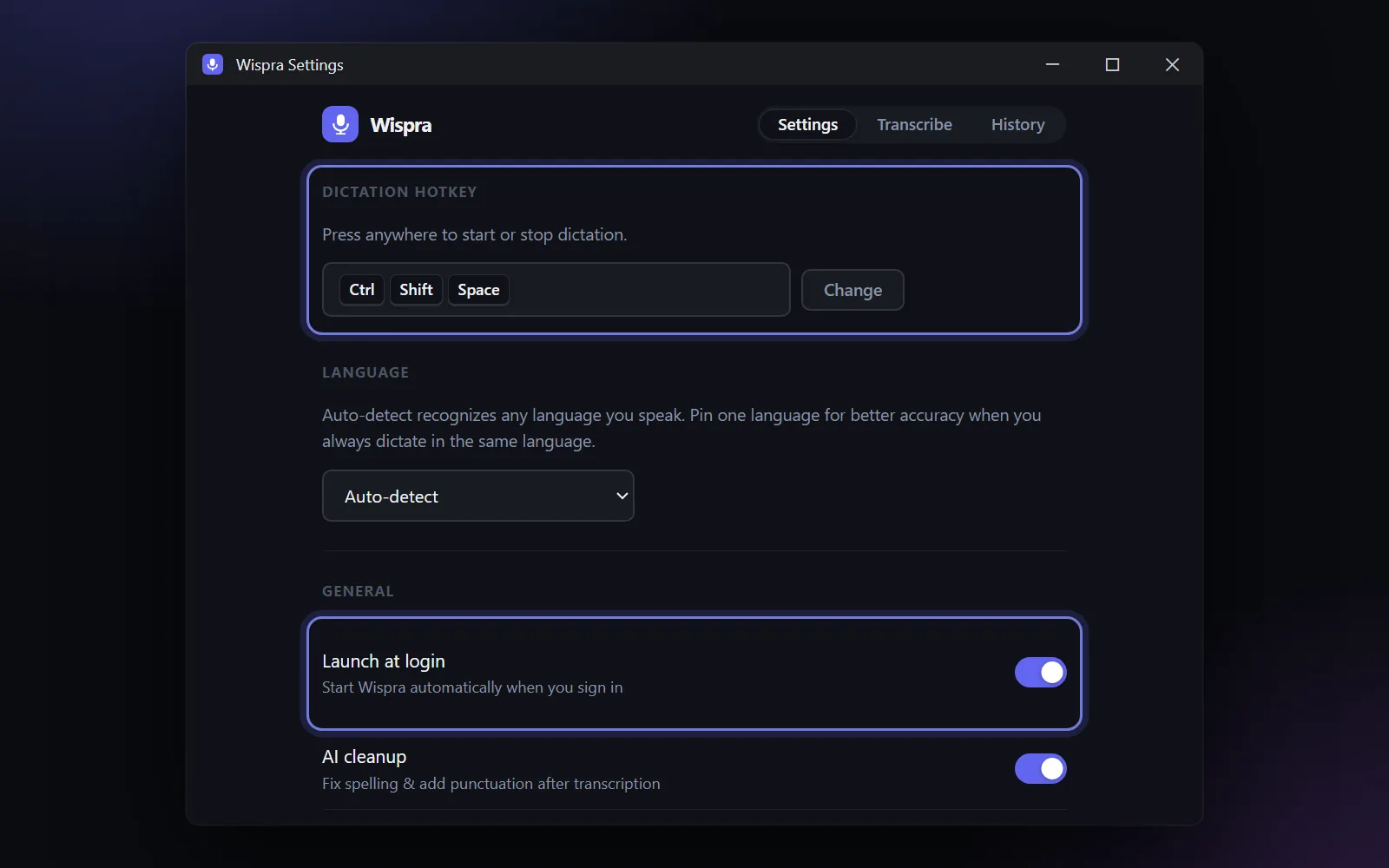
Task: Click the Change hotkey button
Action: click(x=852, y=290)
